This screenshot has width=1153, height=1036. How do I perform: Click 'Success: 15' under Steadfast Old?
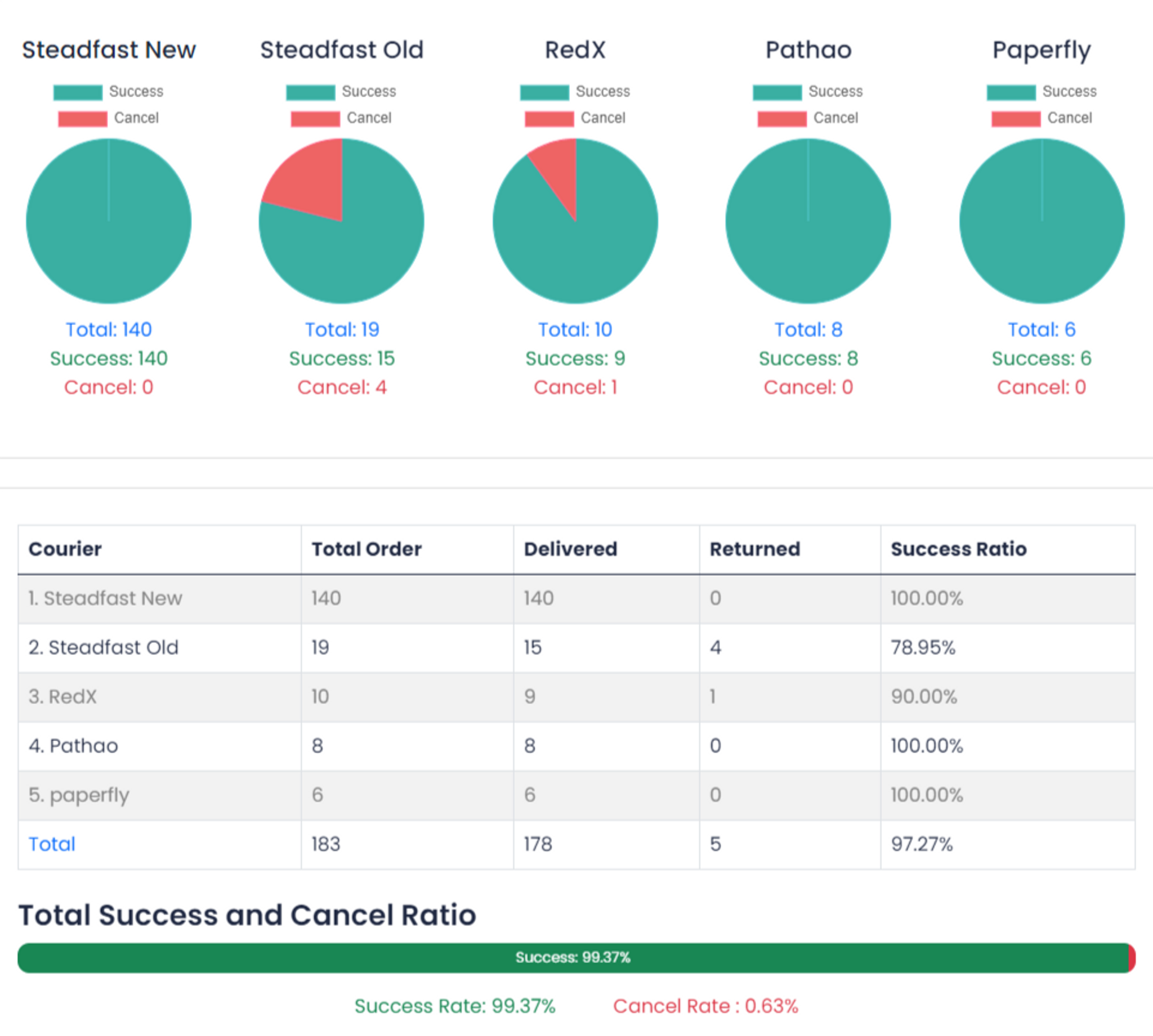(342, 358)
